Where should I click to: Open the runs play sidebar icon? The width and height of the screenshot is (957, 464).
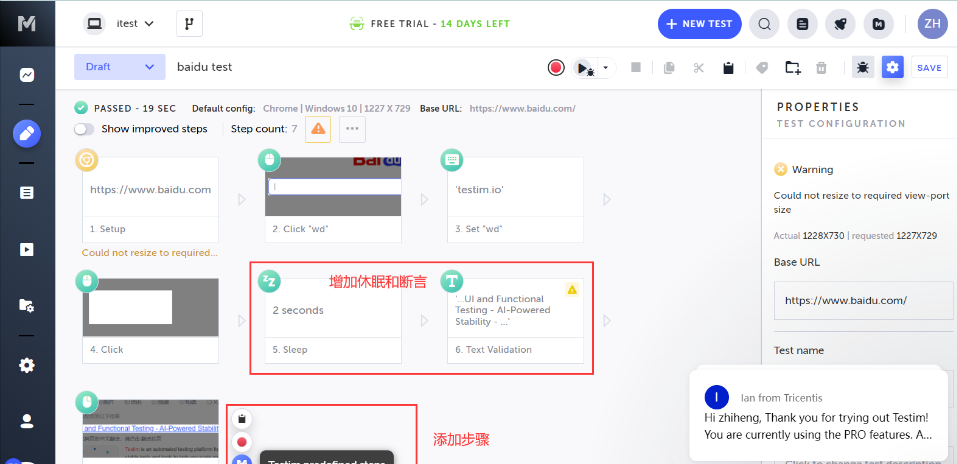pyautogui.click(x=27, y=250)
